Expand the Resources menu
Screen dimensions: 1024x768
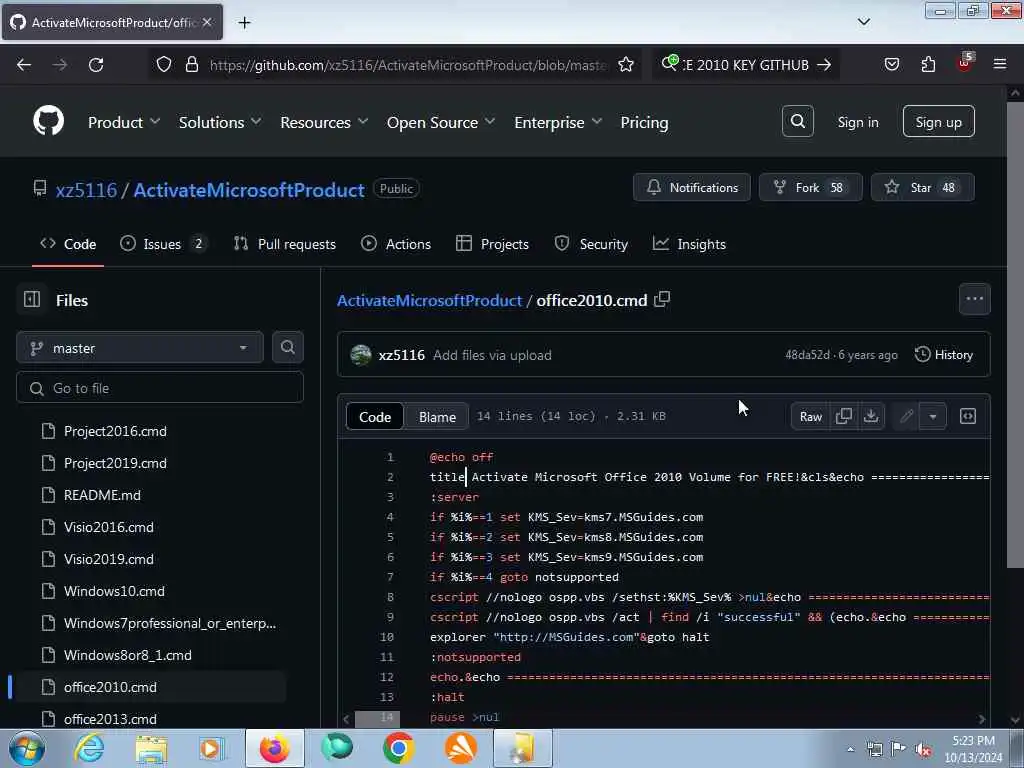coord(324,122)
